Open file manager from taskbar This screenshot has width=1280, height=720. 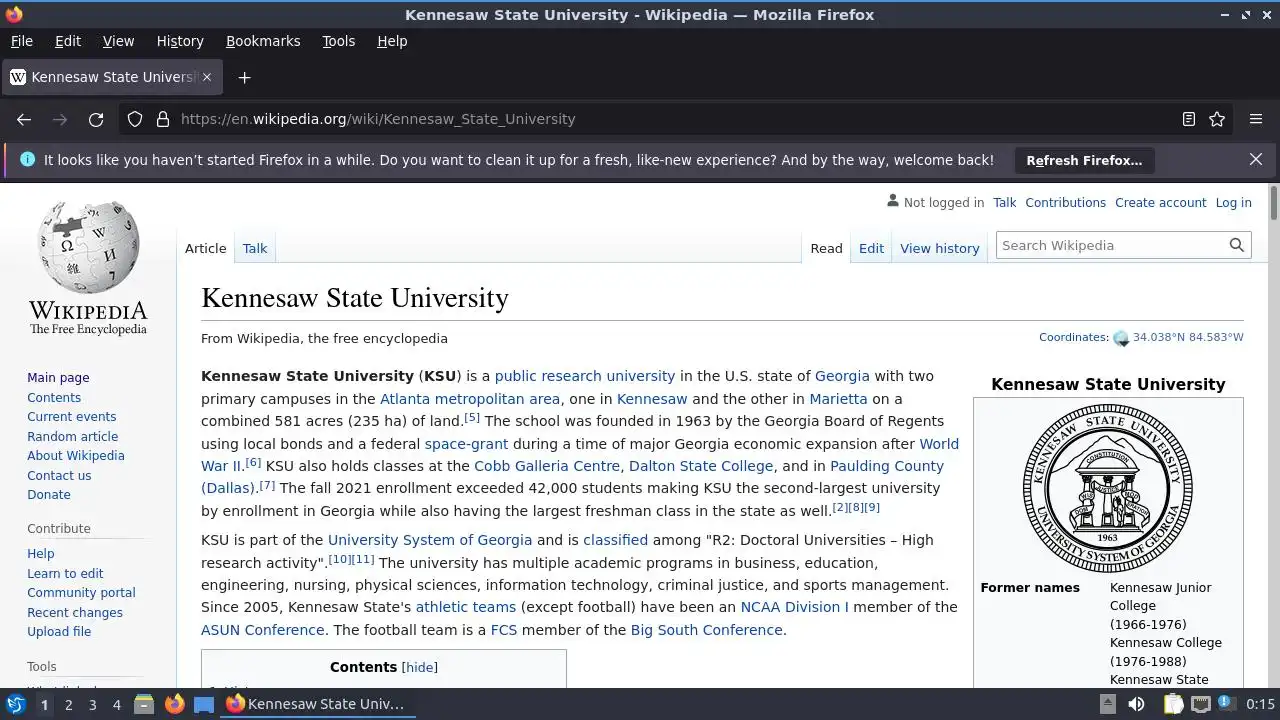pos(144,704)
